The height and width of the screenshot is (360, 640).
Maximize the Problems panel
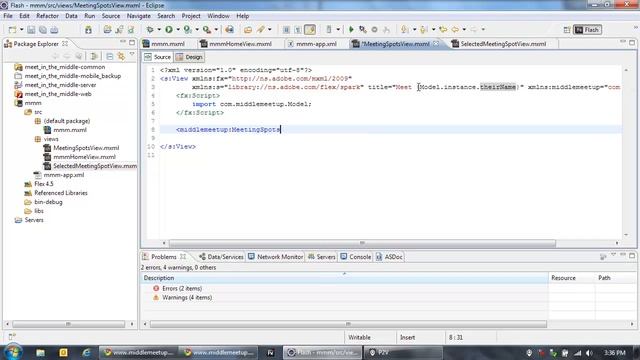(632, 256)
